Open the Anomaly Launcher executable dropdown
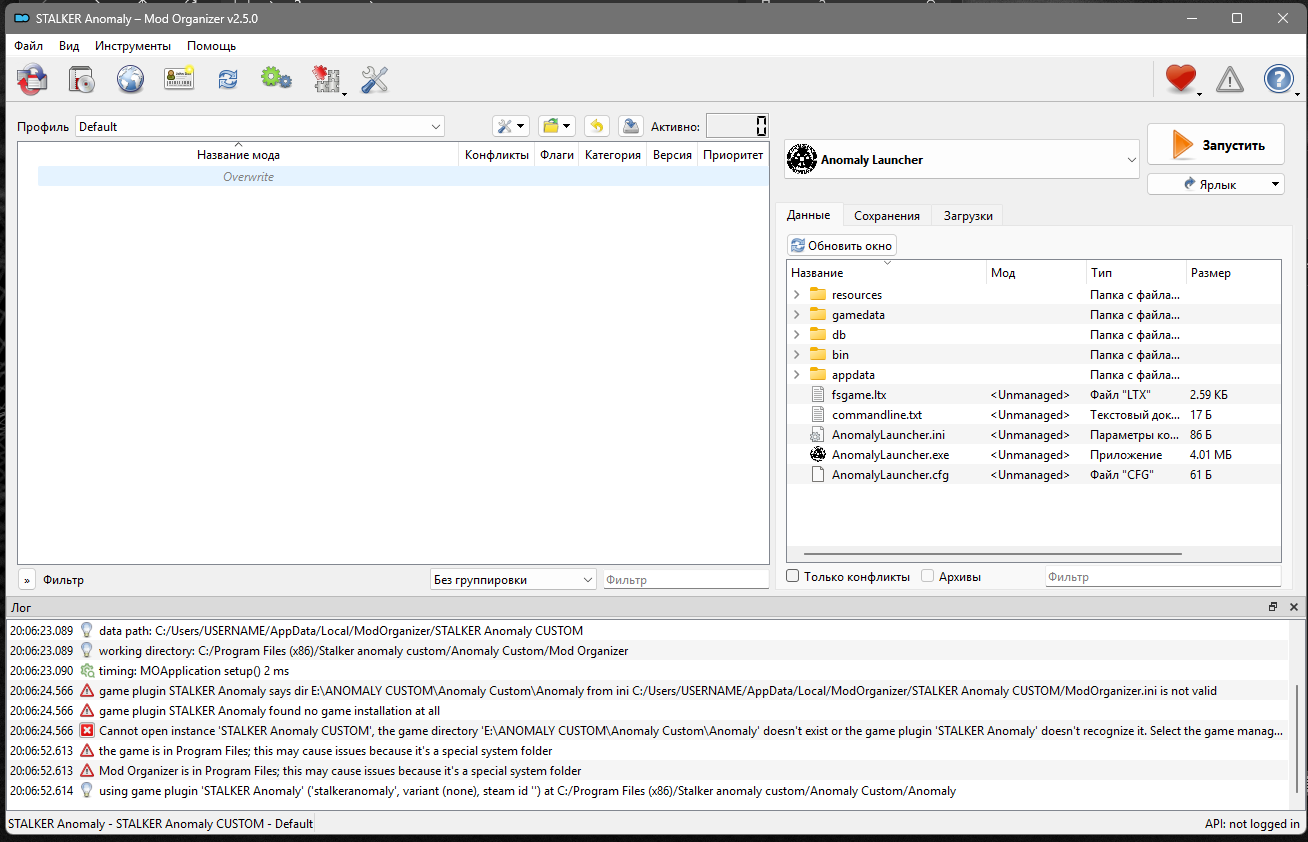1308x842 pixels. pyautogui.click(x=962, y=160)
